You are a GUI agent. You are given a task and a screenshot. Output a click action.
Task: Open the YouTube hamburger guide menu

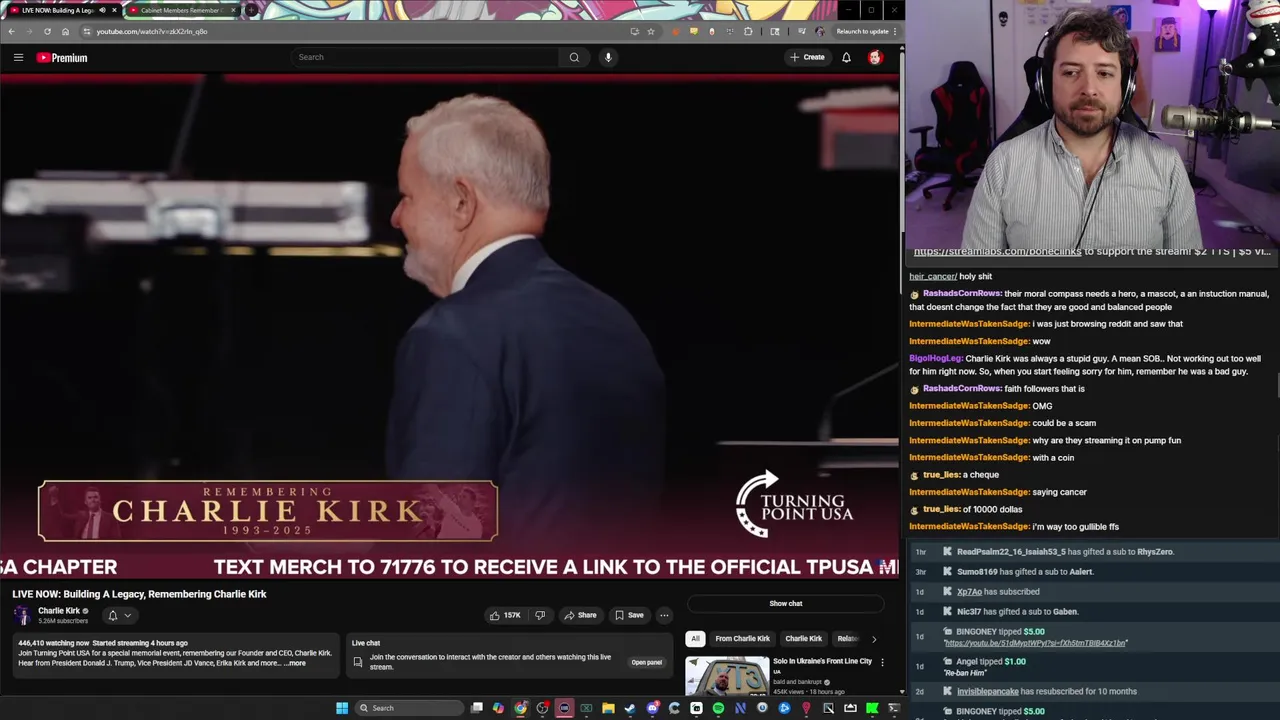[18, 57]
